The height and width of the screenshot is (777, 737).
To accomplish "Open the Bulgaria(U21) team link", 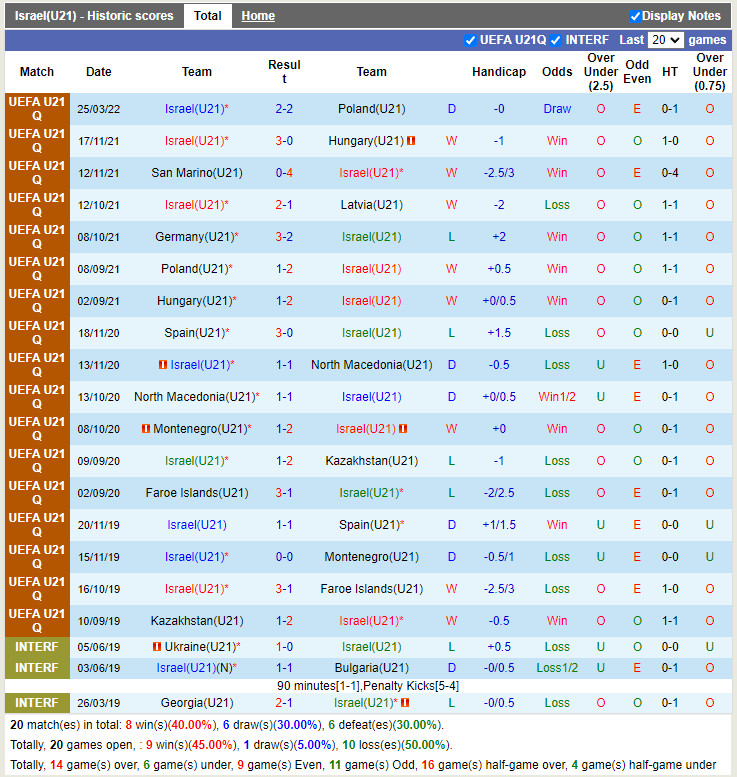I will coord(371,668).
